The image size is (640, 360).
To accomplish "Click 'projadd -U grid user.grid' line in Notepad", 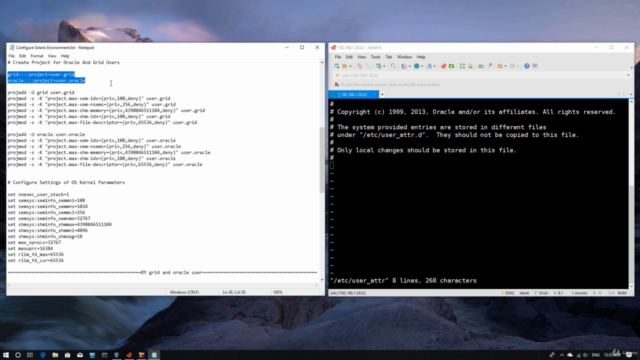I will 41,93.
